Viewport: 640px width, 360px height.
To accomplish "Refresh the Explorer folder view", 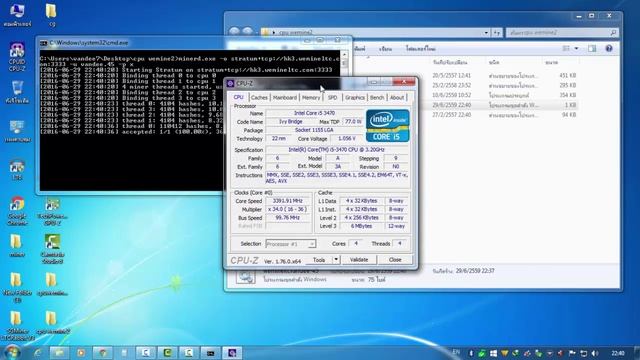I will [497, 33].
